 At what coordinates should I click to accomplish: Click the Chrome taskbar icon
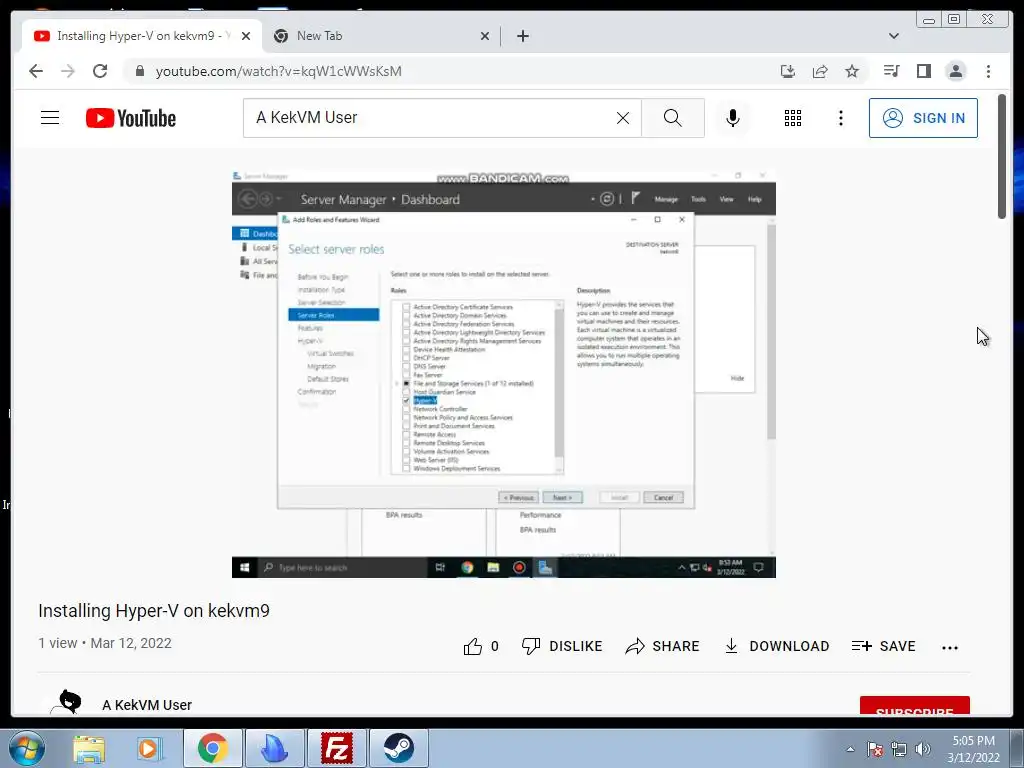213,748
